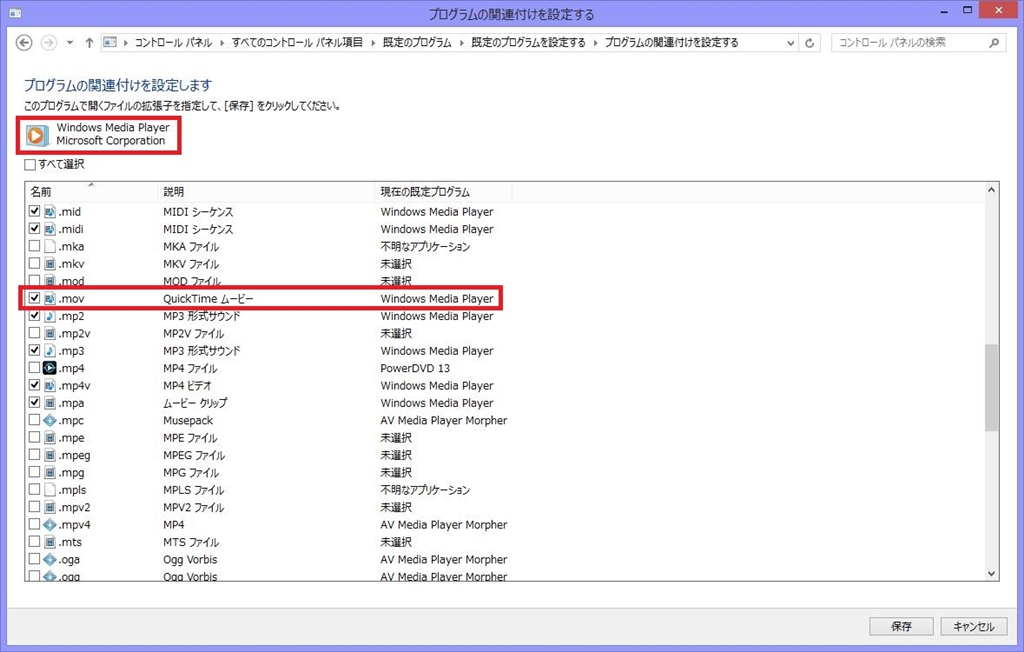1024x652 pixels.
Task: Check the .mpeg extension checkbox
Action: click(x=35, y=455)
